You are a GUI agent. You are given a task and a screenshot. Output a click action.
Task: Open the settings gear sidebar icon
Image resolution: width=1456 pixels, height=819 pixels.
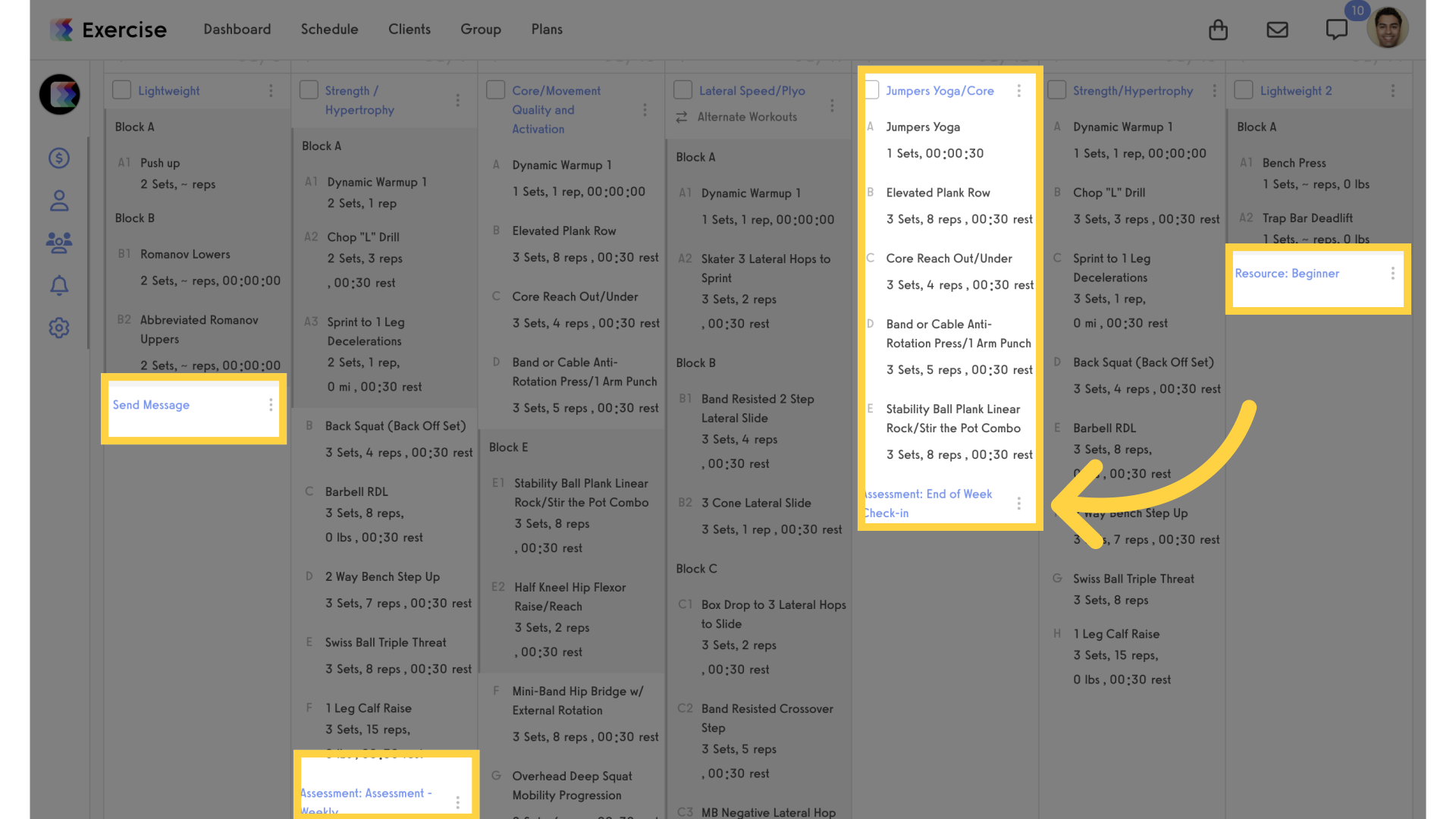click(x=59, y=328)
